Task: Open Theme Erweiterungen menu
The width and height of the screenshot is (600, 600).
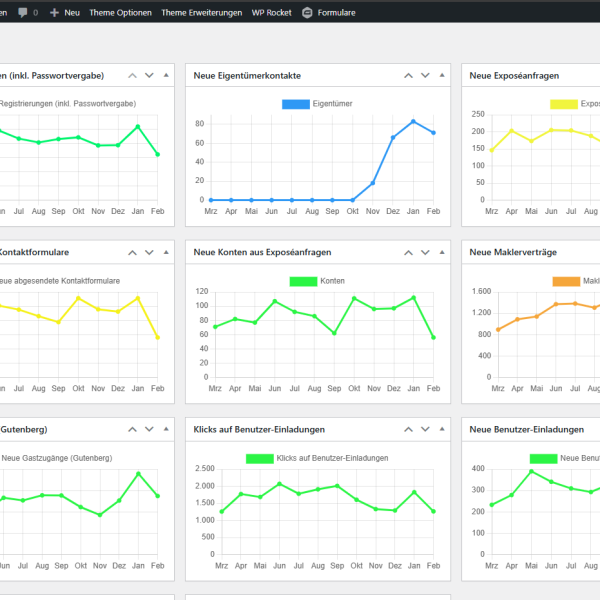Action: (202, 13)
